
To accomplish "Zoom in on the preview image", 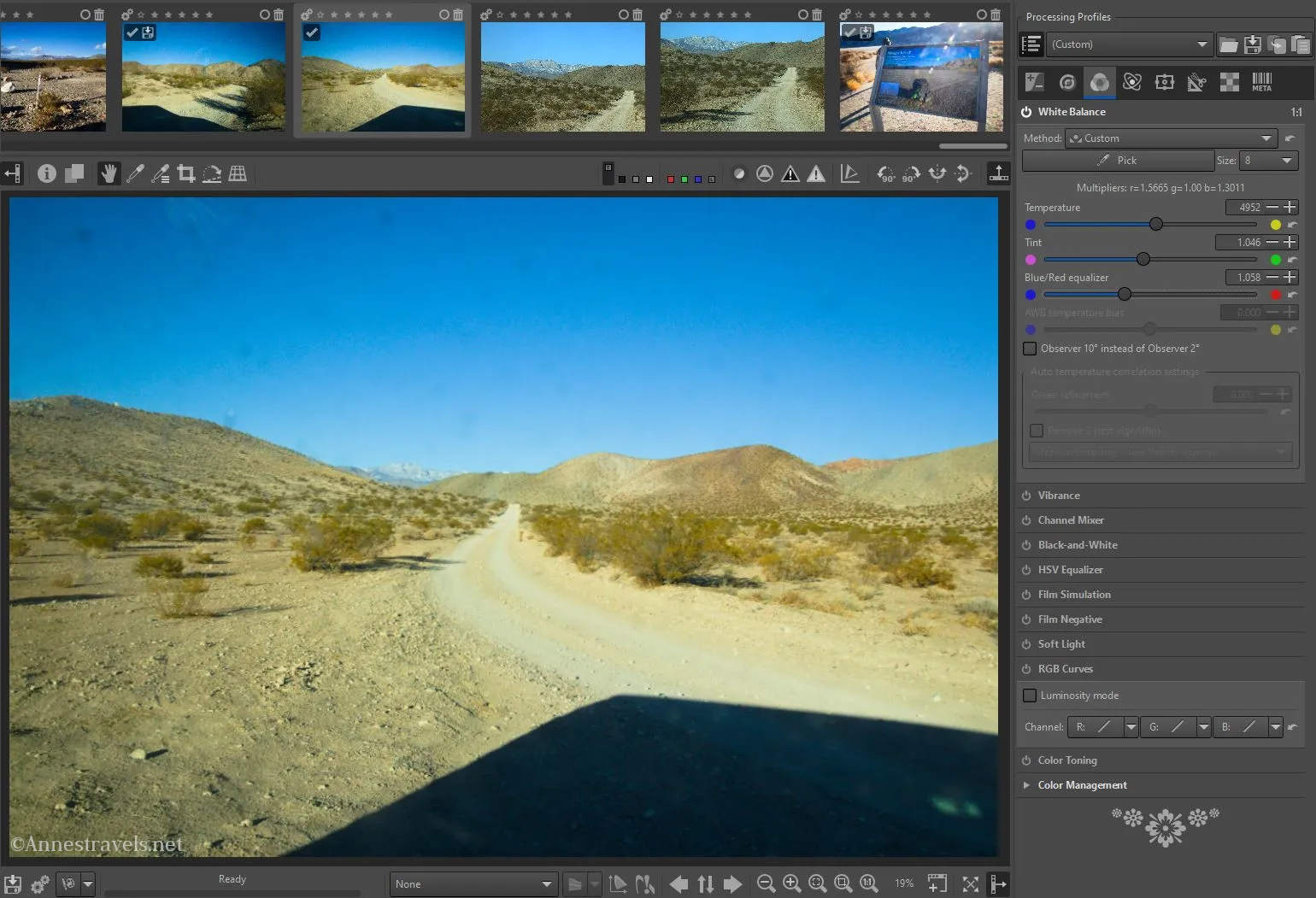I will (x=792, y=883).
